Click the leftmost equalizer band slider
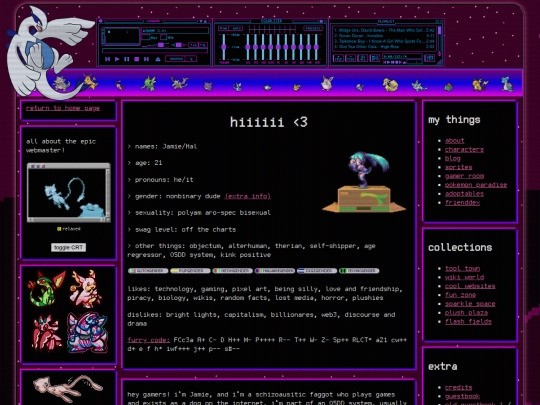540x405 pixels. [x=248, y=47]
